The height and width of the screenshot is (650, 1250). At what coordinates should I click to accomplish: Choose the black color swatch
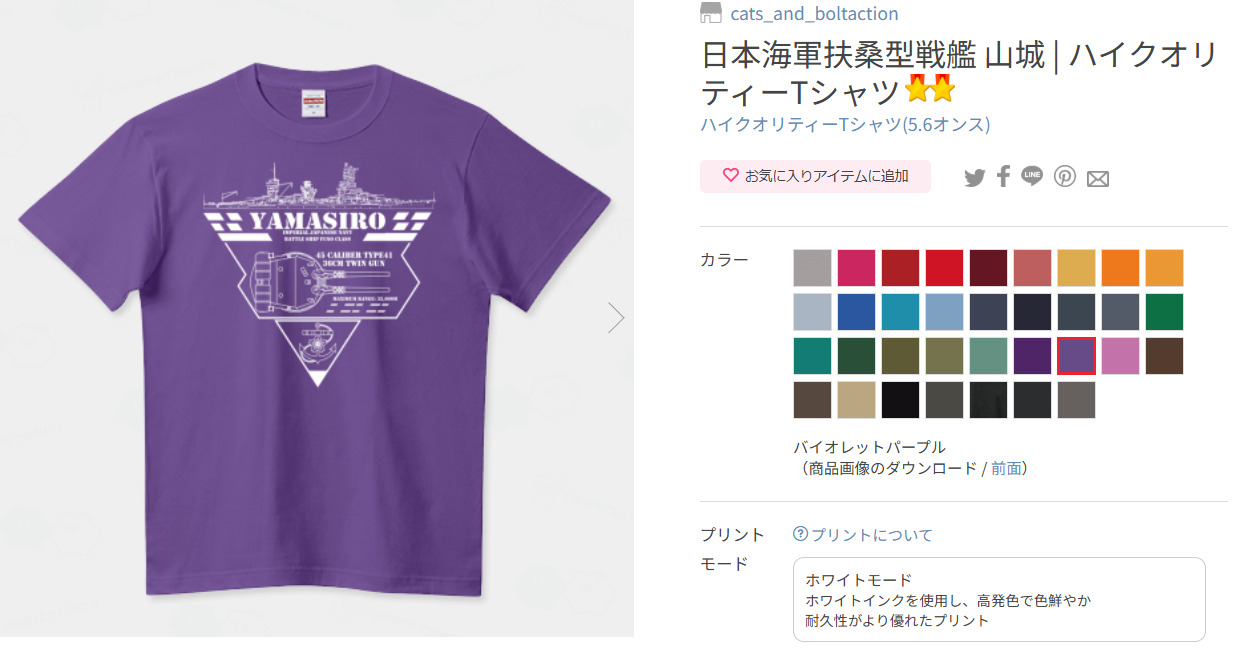900,400
